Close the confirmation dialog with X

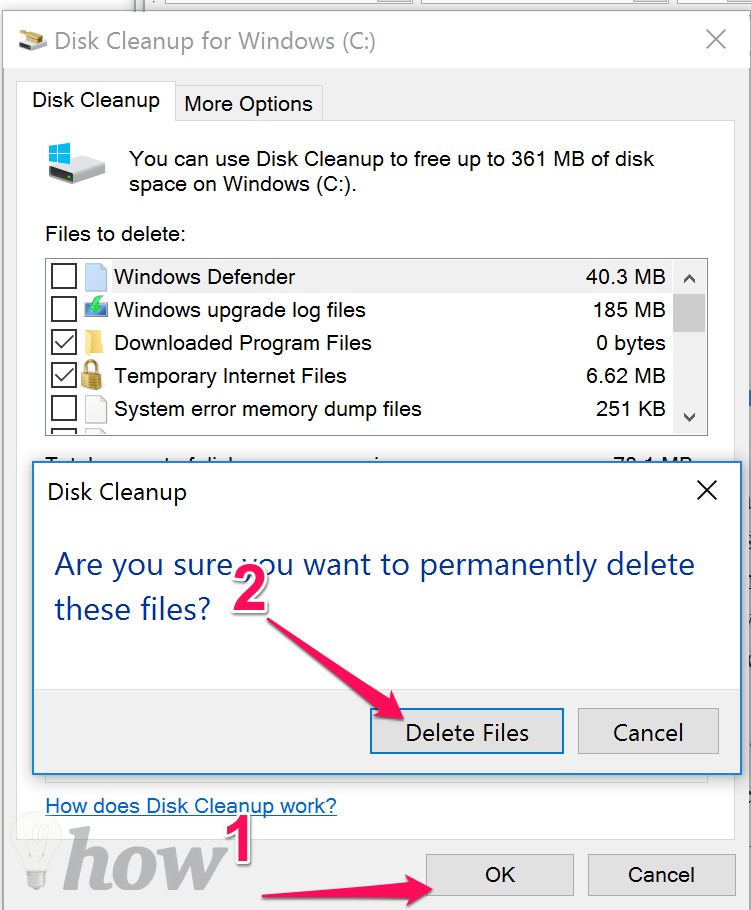[706, 490]
